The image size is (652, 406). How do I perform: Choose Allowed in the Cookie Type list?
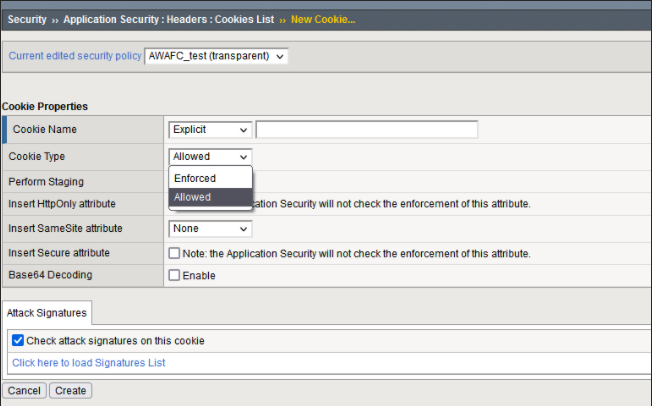click(x=193, y=197)
